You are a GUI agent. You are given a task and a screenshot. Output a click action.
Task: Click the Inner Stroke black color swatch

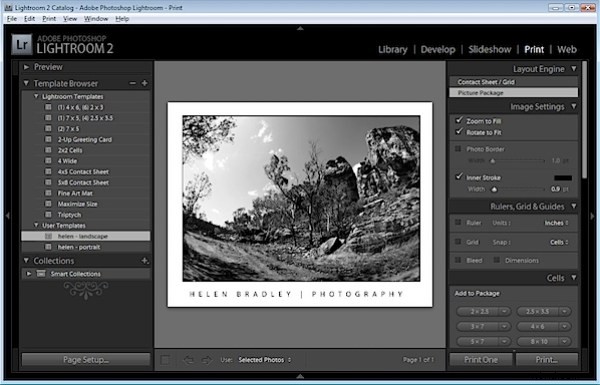tap(563, 178)
